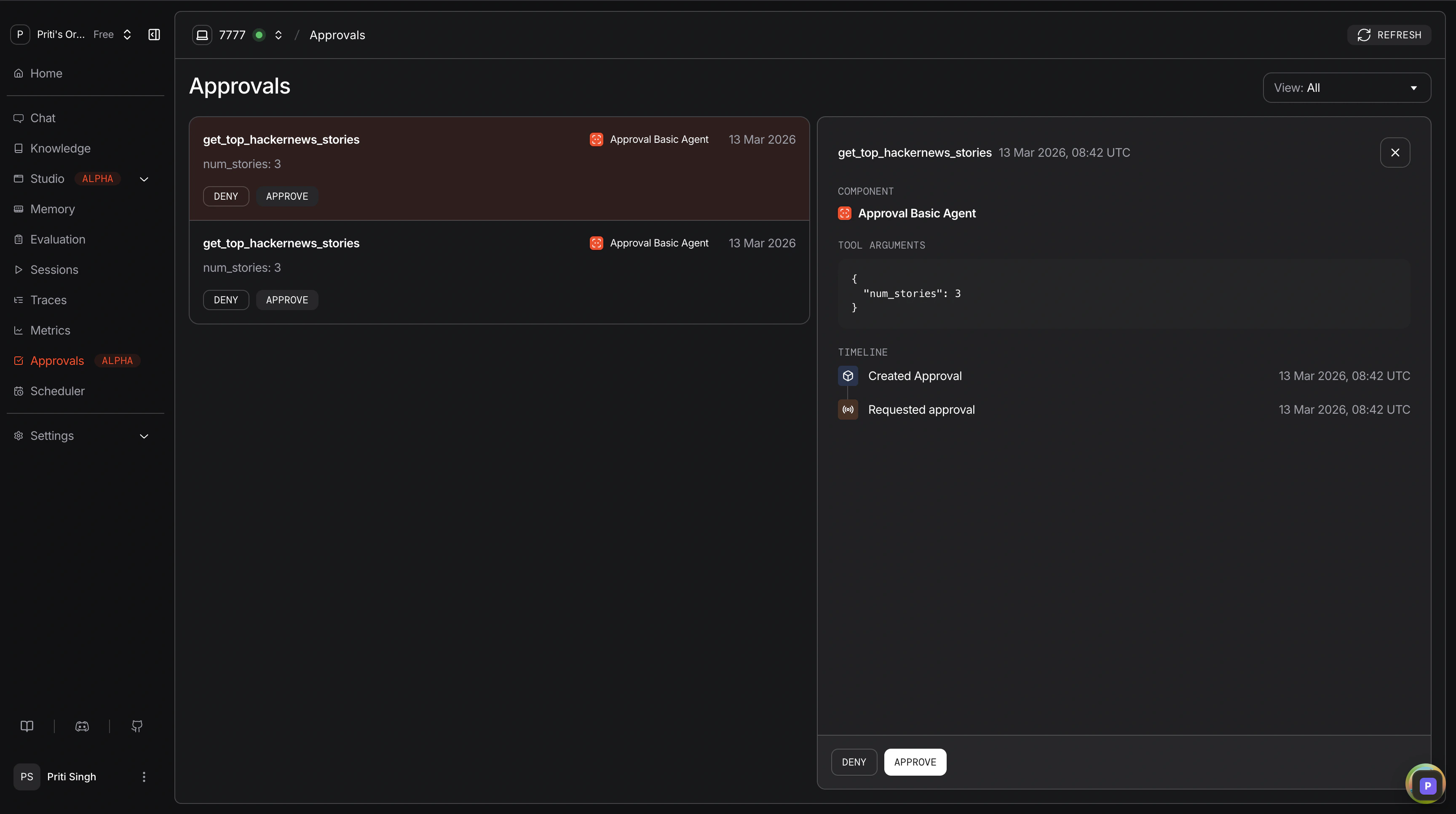This screenshot has width=1456, height=814.
Task: Expand the Studio sidebar section
Action: point(144,179)
